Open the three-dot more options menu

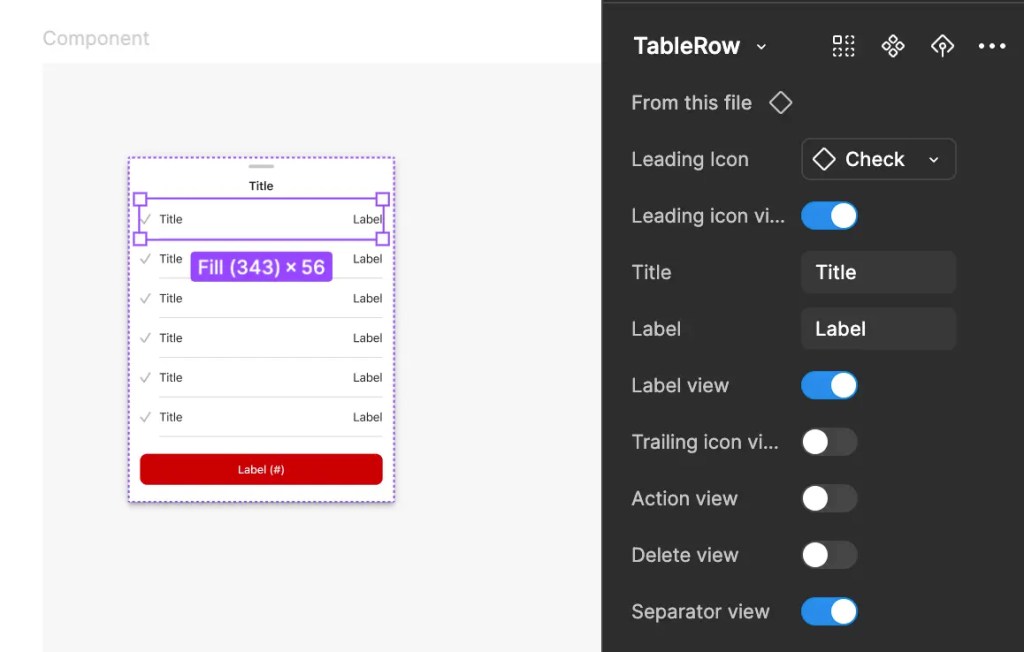tap(992, 46)
